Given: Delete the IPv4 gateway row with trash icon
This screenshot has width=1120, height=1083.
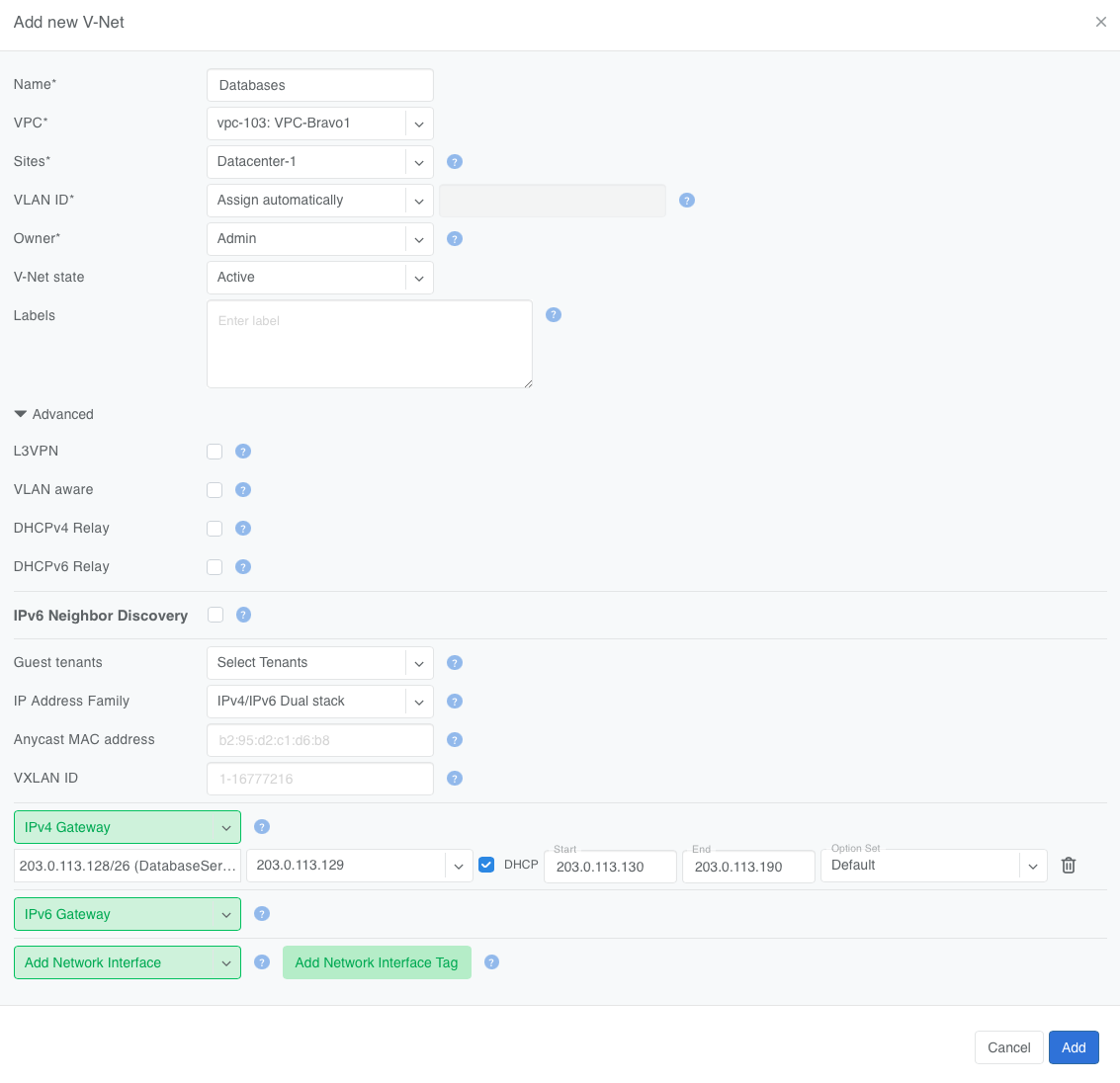Looking at the screenshot, I should (1068, 866).
